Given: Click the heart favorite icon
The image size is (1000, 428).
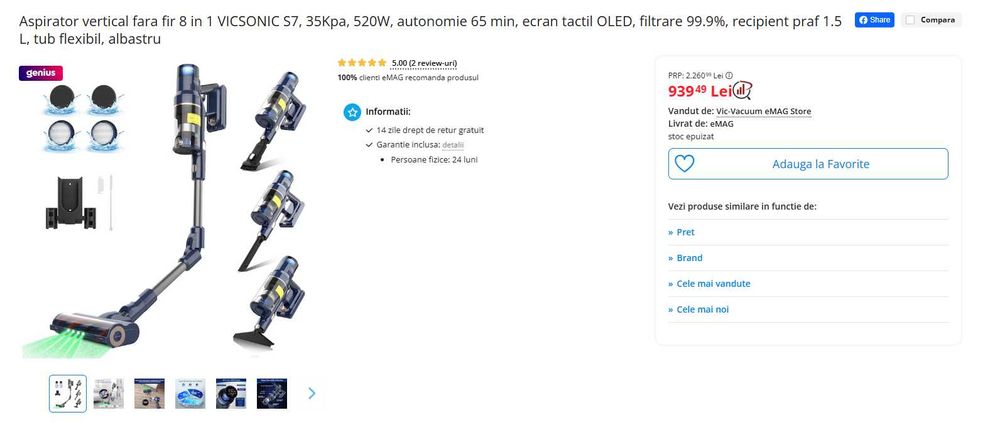Looking at the screenshot, I should point(685,164).
